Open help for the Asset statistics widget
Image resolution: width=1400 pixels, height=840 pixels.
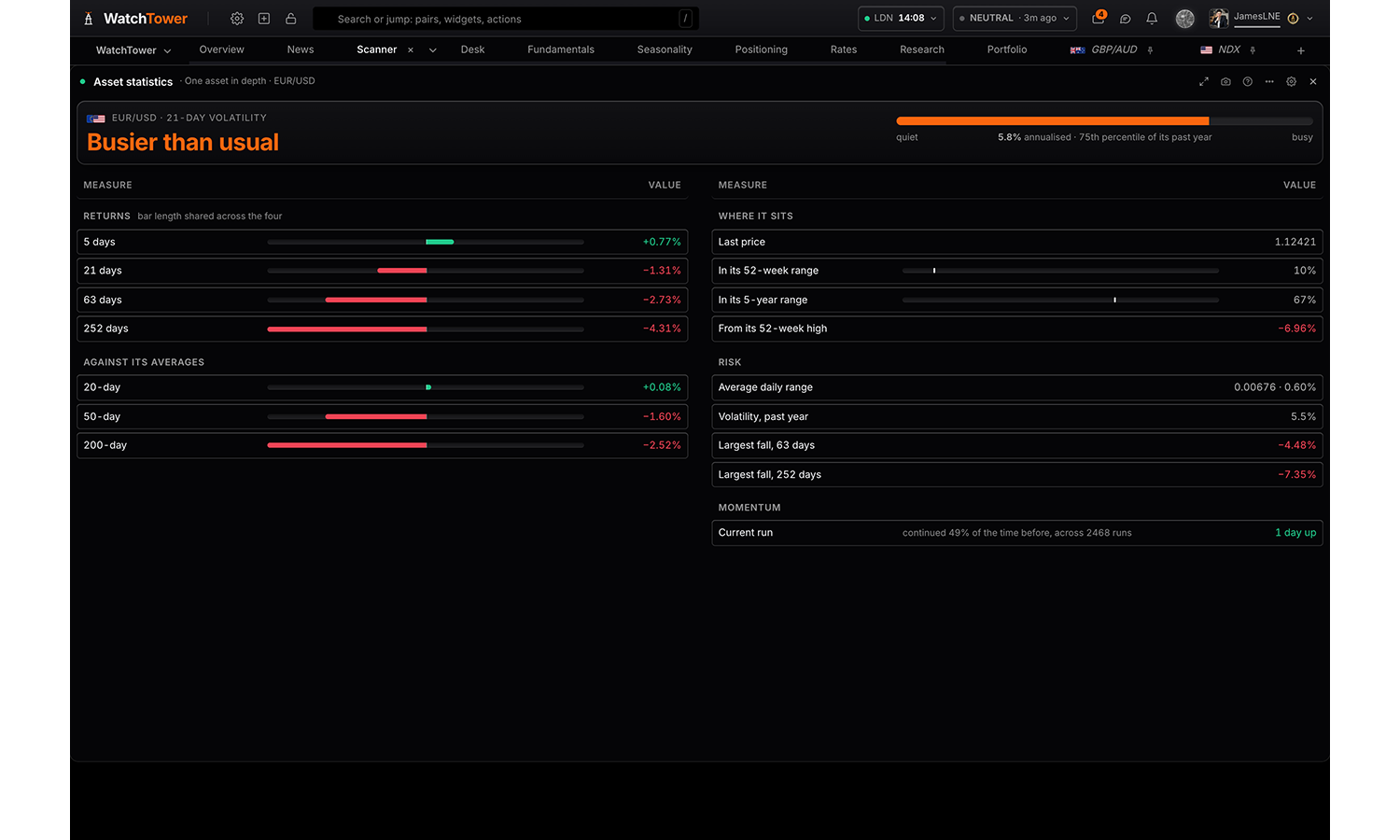(1248, 82)
